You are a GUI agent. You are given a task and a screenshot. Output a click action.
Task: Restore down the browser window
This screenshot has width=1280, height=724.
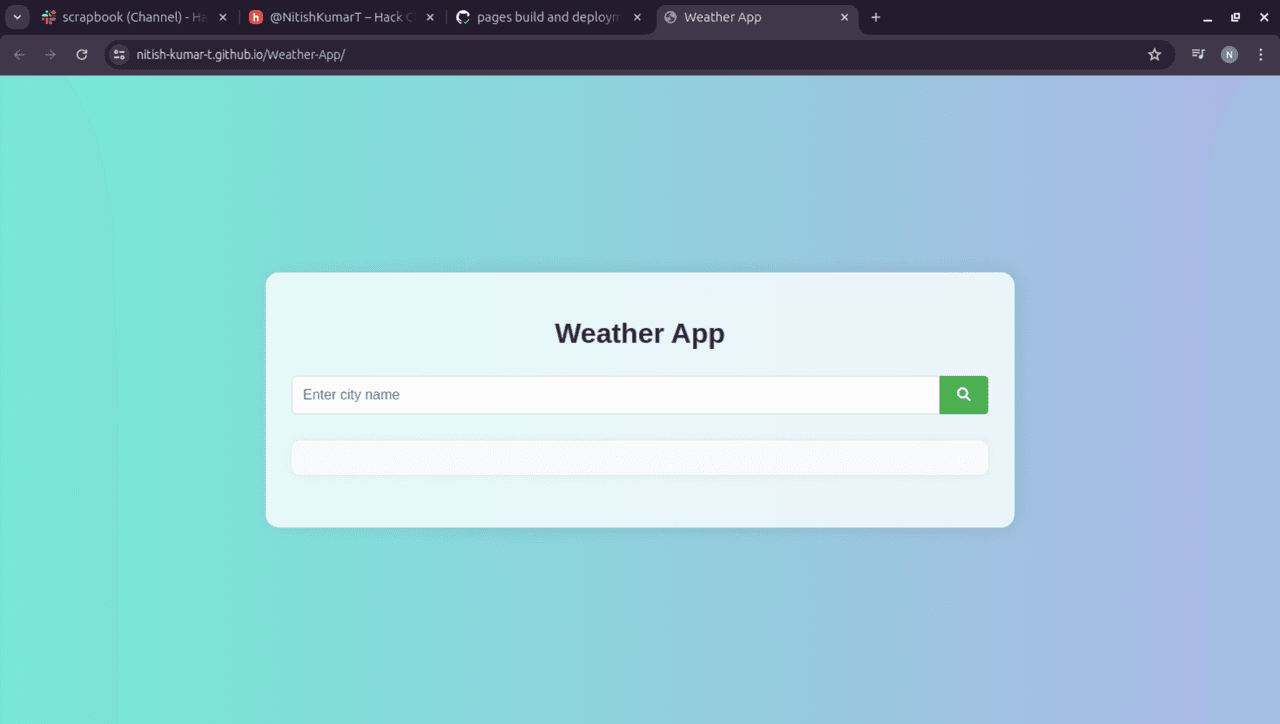pos(1235,17)
